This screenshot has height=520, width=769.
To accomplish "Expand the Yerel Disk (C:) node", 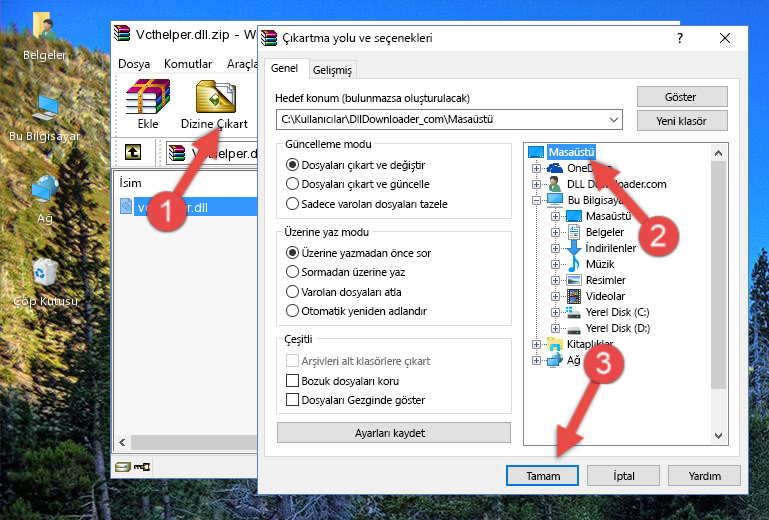I will click(x=555, y=312).
